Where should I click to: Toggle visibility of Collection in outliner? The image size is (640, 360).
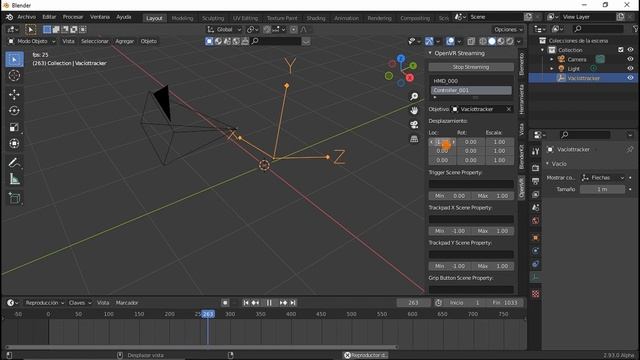[630, 50]
